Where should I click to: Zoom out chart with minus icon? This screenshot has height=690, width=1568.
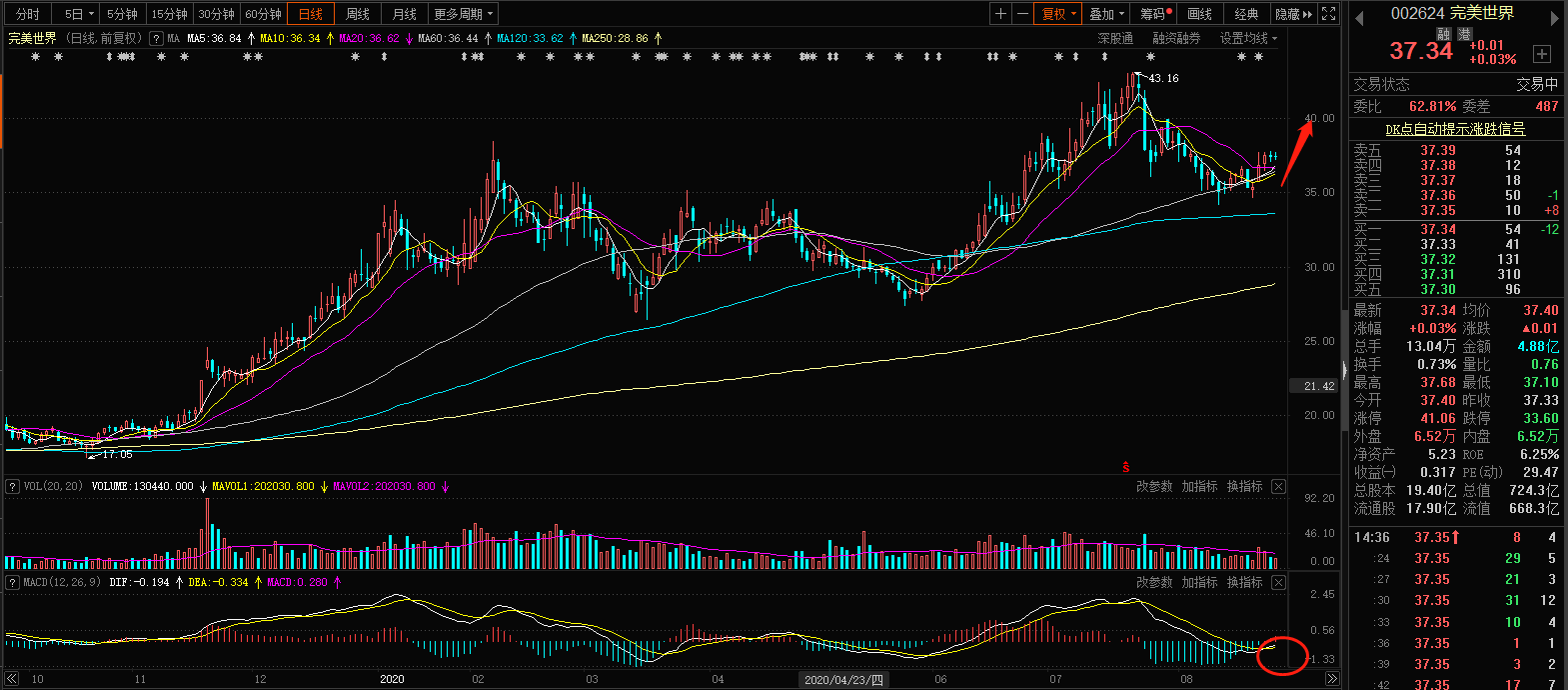(1022, 14)
